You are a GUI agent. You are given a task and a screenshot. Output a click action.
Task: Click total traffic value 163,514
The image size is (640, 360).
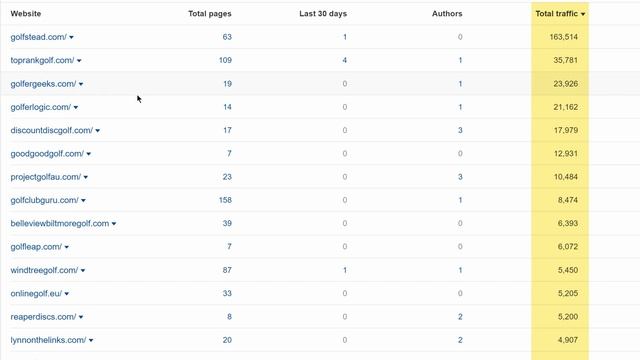(x=564, y=37)
